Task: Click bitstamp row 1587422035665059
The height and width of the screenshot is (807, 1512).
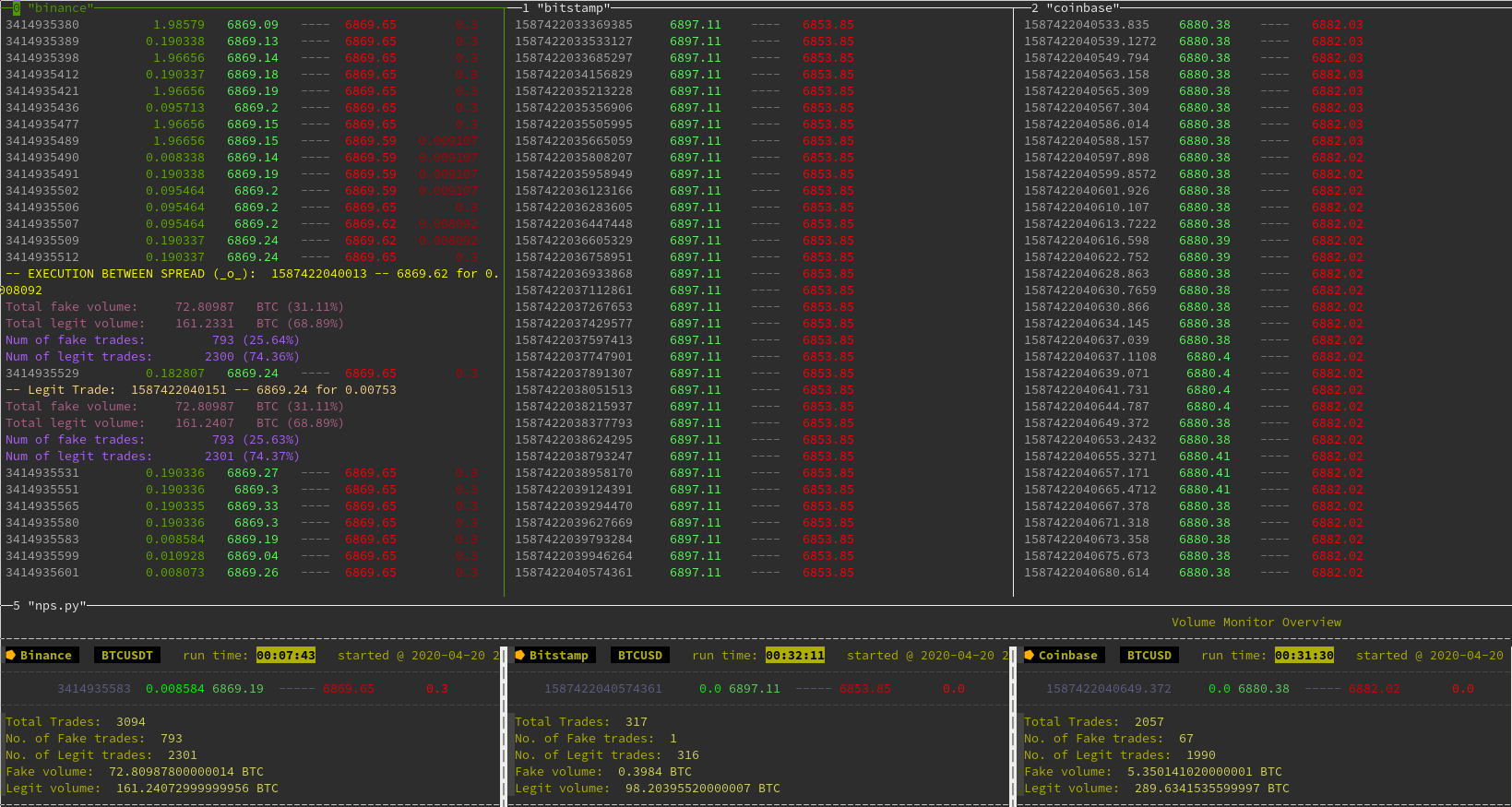Action: click(x=685, y=141)
